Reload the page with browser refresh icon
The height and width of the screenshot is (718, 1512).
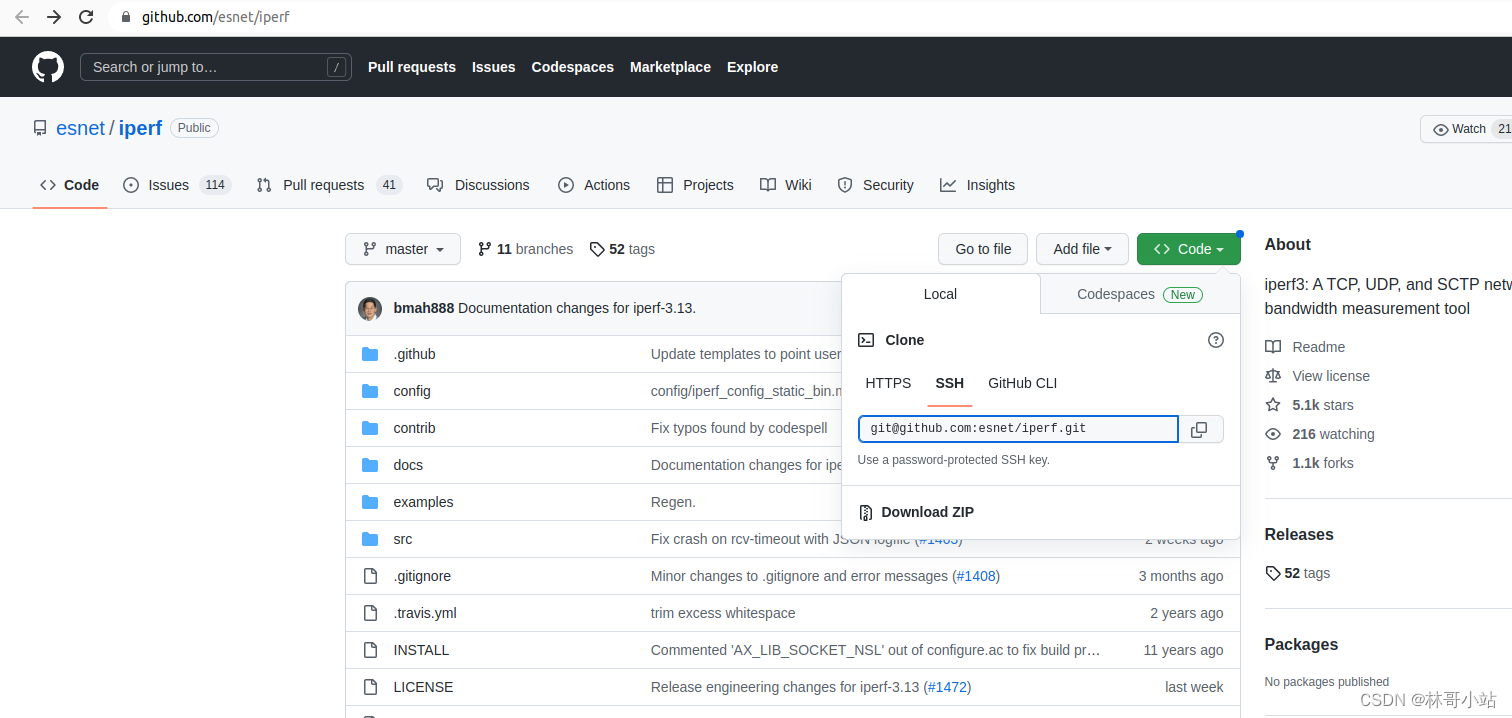[87, 17]
